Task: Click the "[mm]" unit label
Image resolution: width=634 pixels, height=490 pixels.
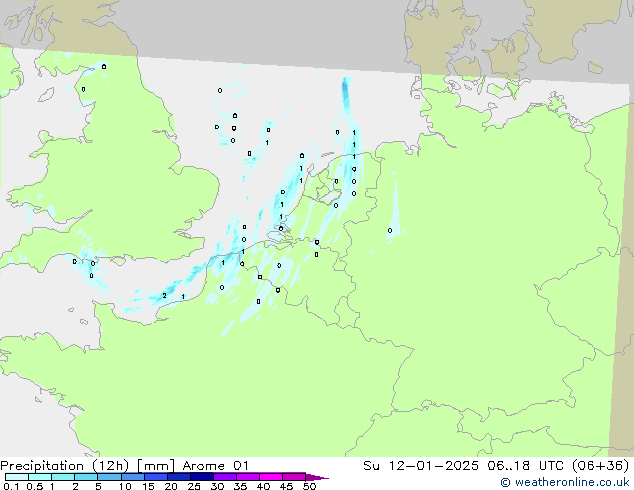Action: [x=156, y=466]
